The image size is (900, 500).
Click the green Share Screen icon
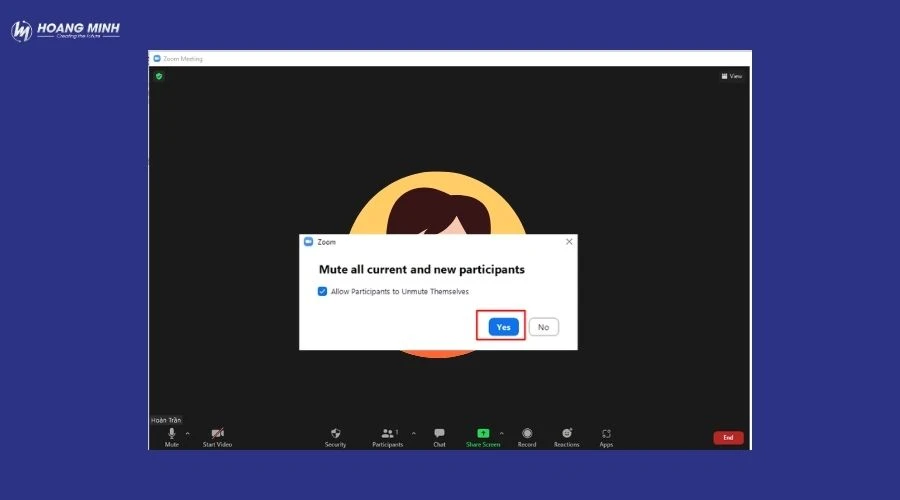click(x=483, y=433)
